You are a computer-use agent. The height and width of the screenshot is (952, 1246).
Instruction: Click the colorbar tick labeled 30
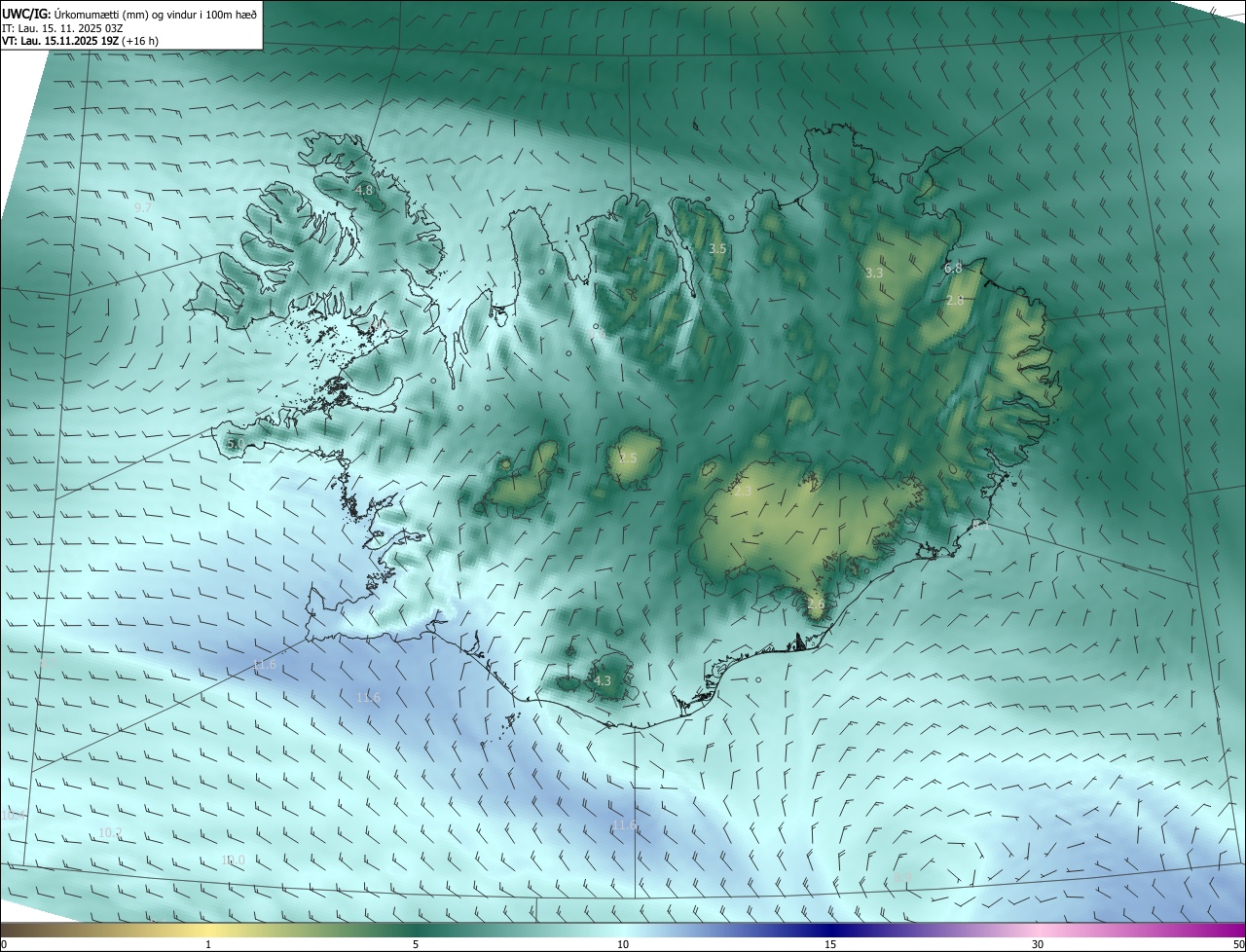pyautogui.click(x=1038, y=945)
